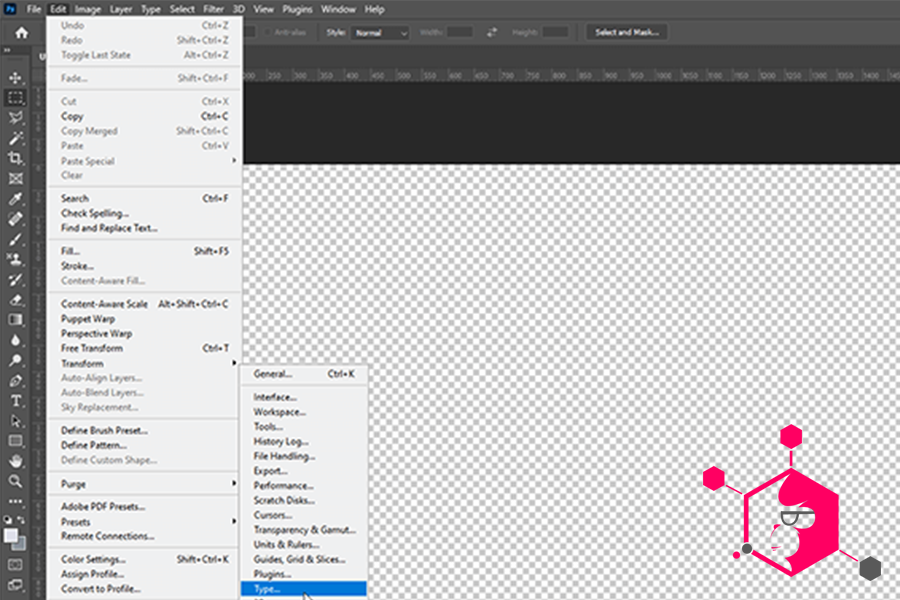Select Type... in Preferences submenu
The image size is (900, 600).
[x=304, y=589]
